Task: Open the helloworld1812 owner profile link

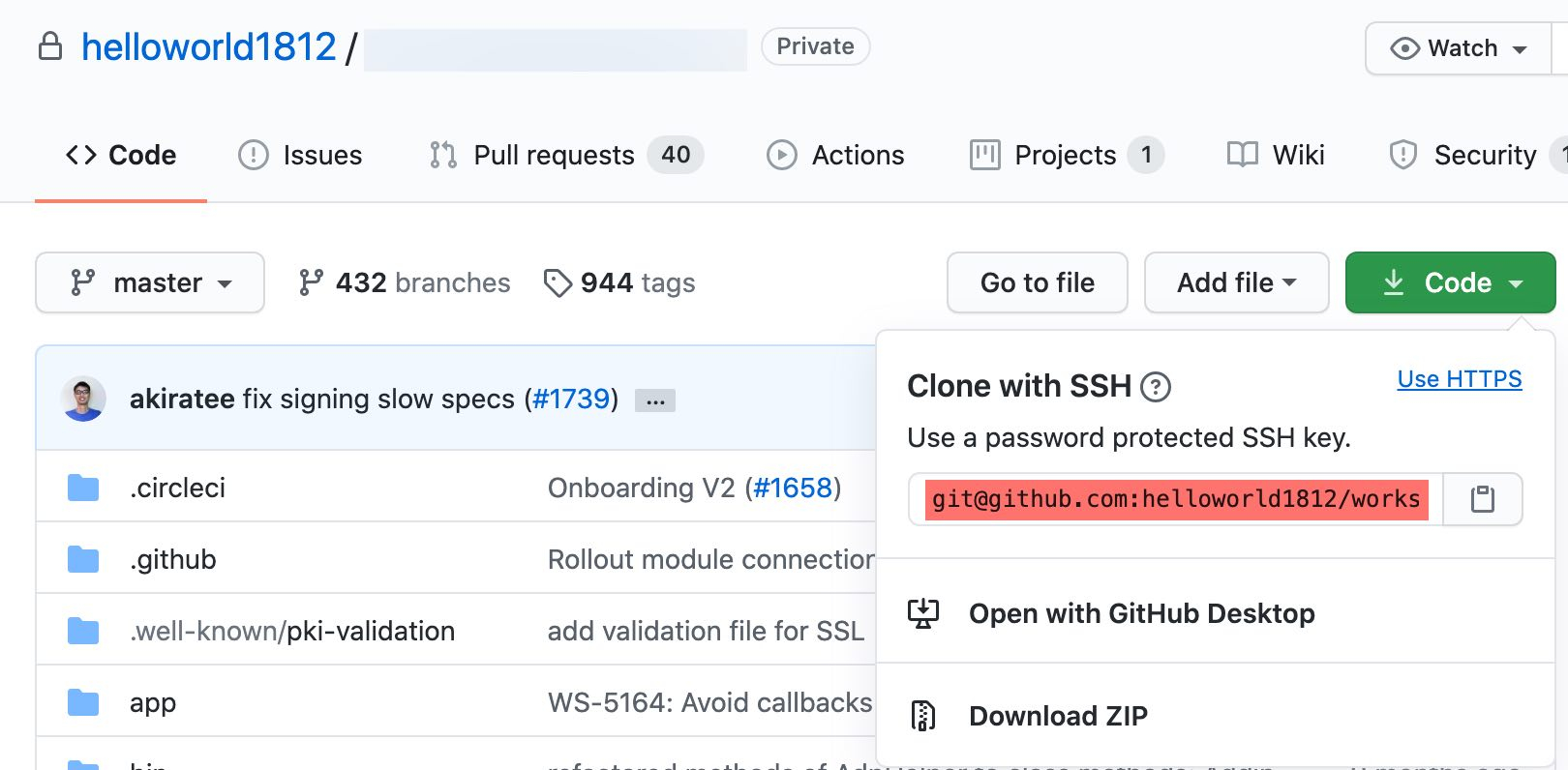Action: [209, 46]
